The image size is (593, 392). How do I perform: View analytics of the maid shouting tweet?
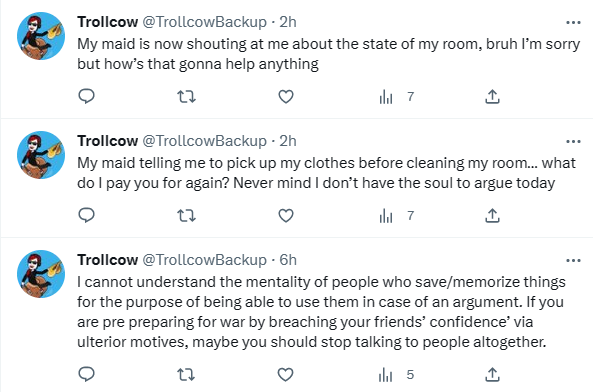tap(396, 97)
